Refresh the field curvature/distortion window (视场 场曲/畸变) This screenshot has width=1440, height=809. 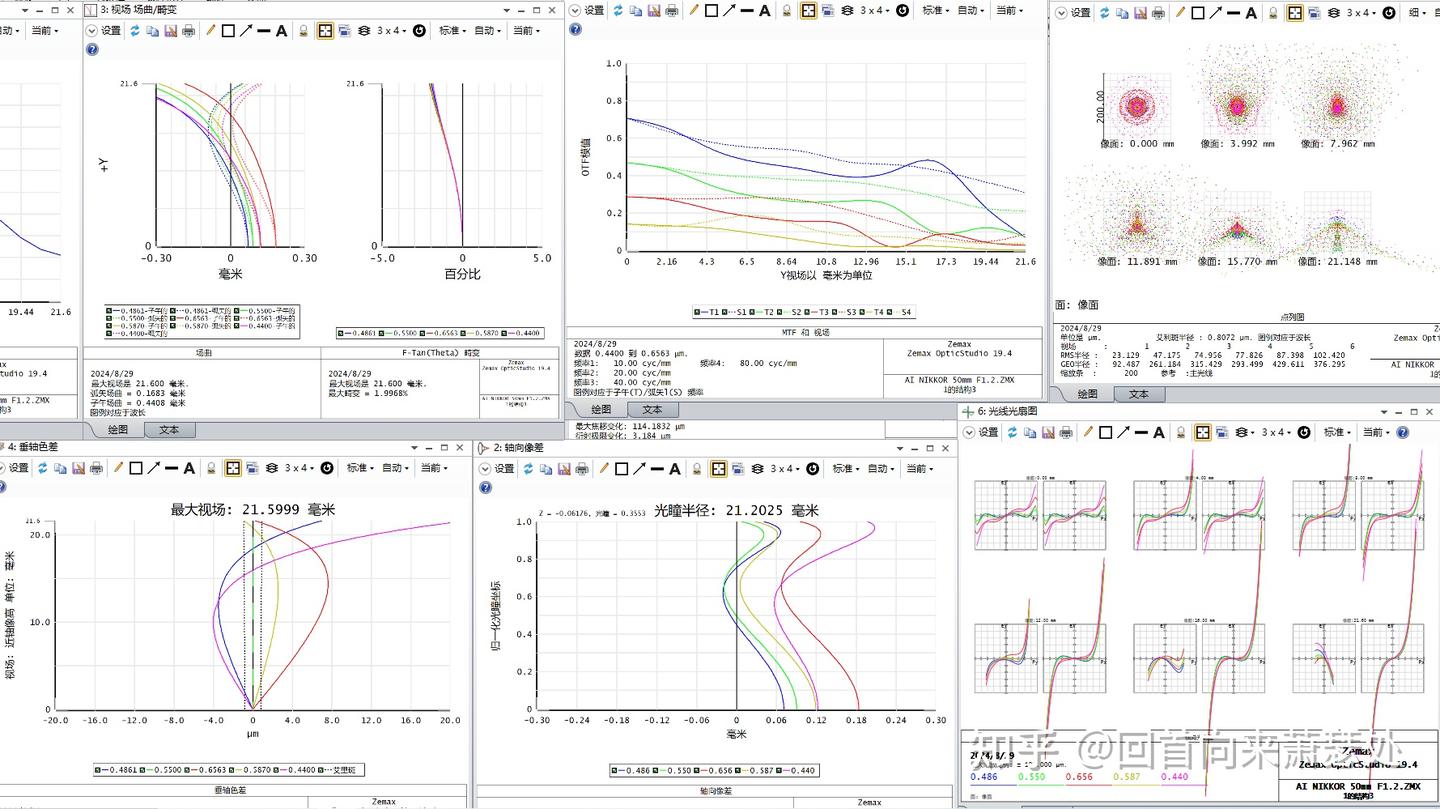coord(135,31)
